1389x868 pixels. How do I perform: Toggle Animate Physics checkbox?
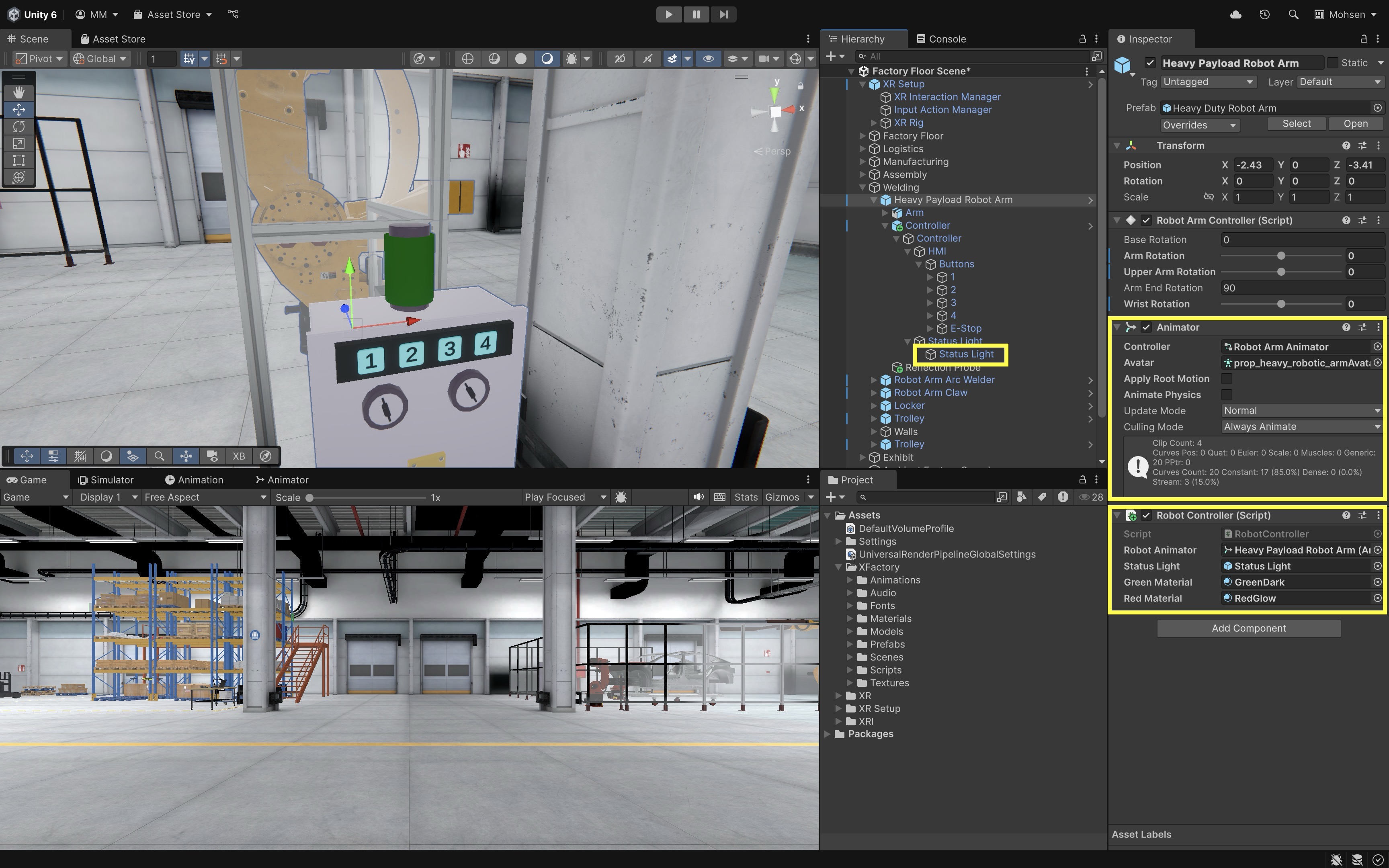[1227, 395]
